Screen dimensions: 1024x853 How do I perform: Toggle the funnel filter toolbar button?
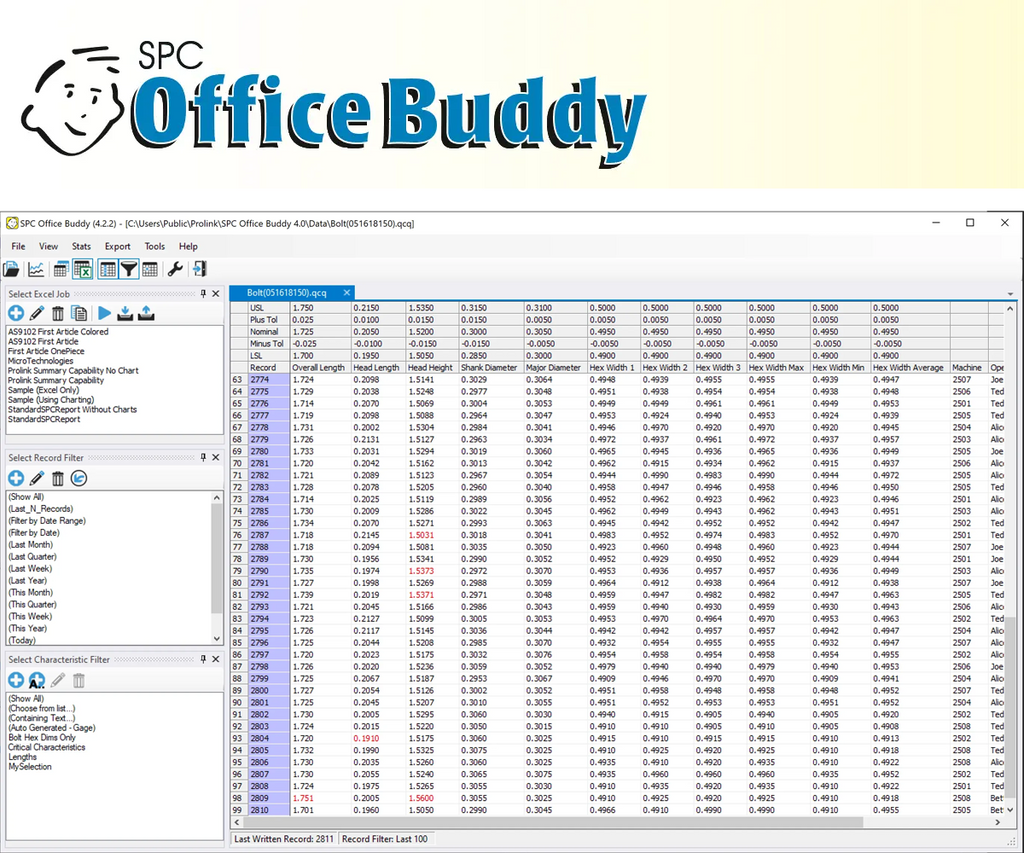[129, 269]
